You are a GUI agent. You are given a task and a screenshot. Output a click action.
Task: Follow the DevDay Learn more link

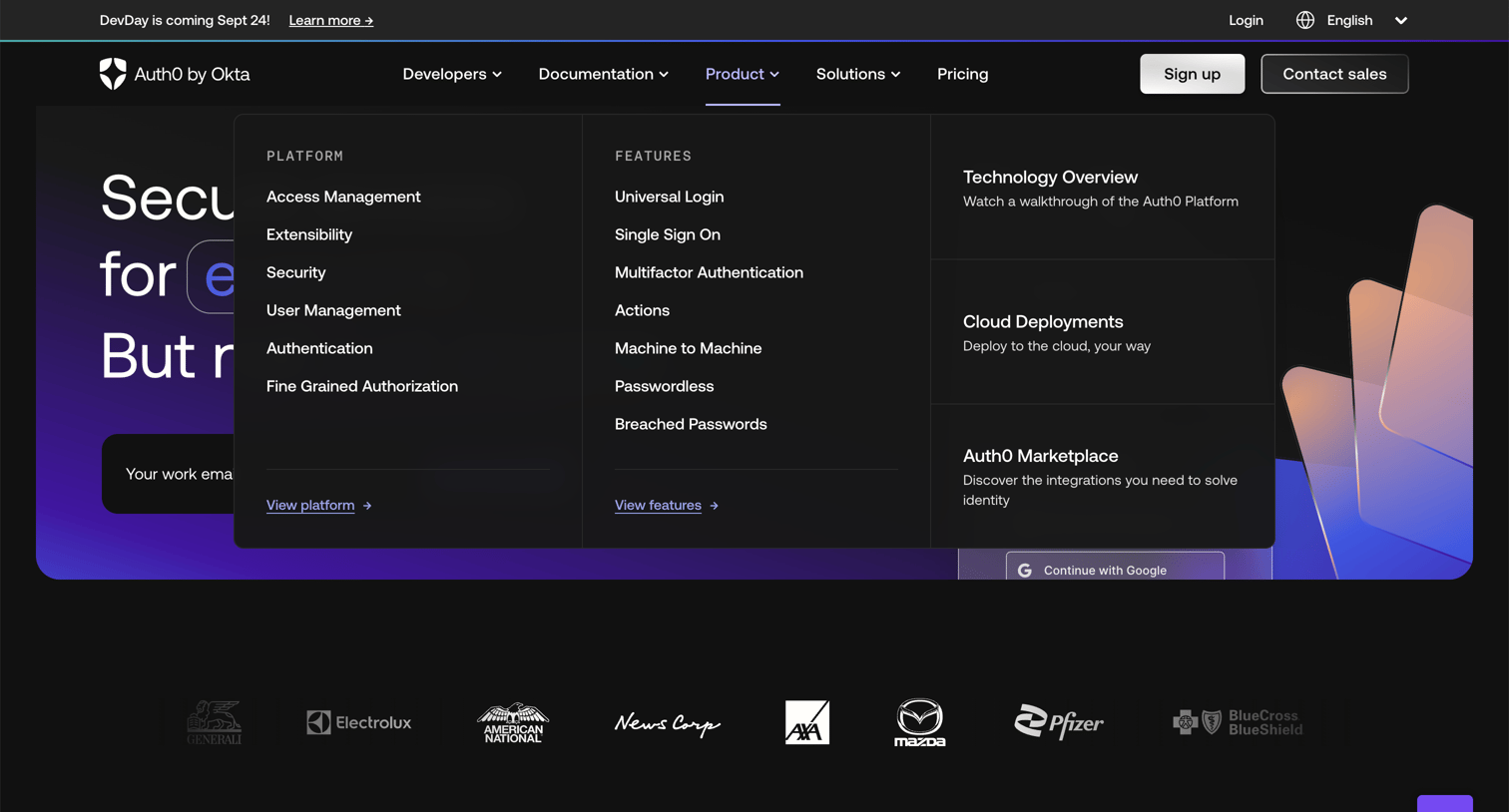[x=331, y=20]
